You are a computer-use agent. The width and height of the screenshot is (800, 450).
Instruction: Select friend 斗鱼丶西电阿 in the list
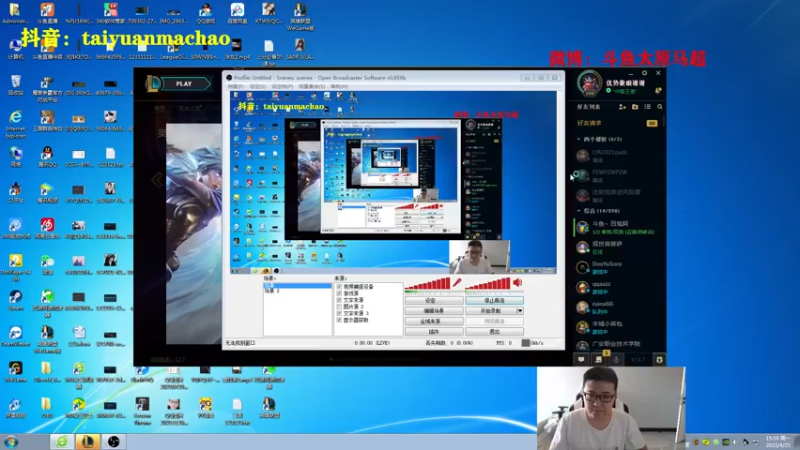[619, 228]
